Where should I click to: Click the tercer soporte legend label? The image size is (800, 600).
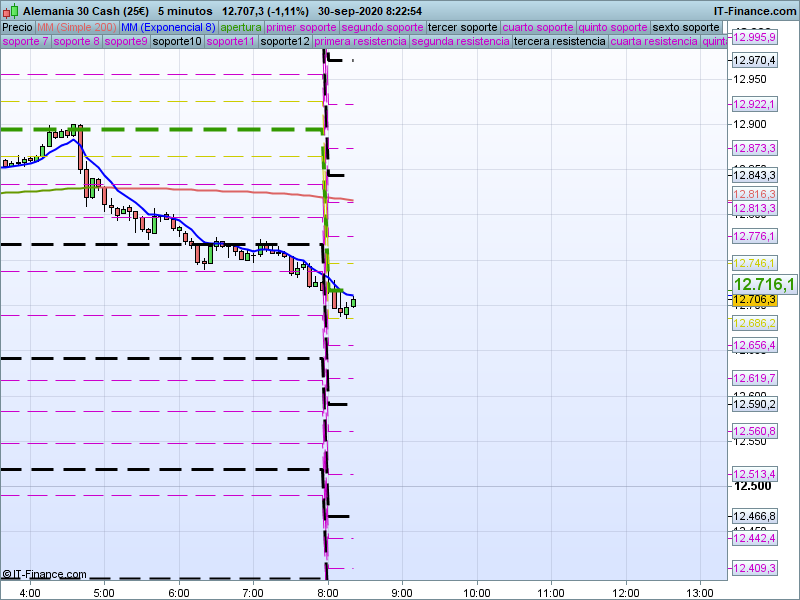(462, 27)
